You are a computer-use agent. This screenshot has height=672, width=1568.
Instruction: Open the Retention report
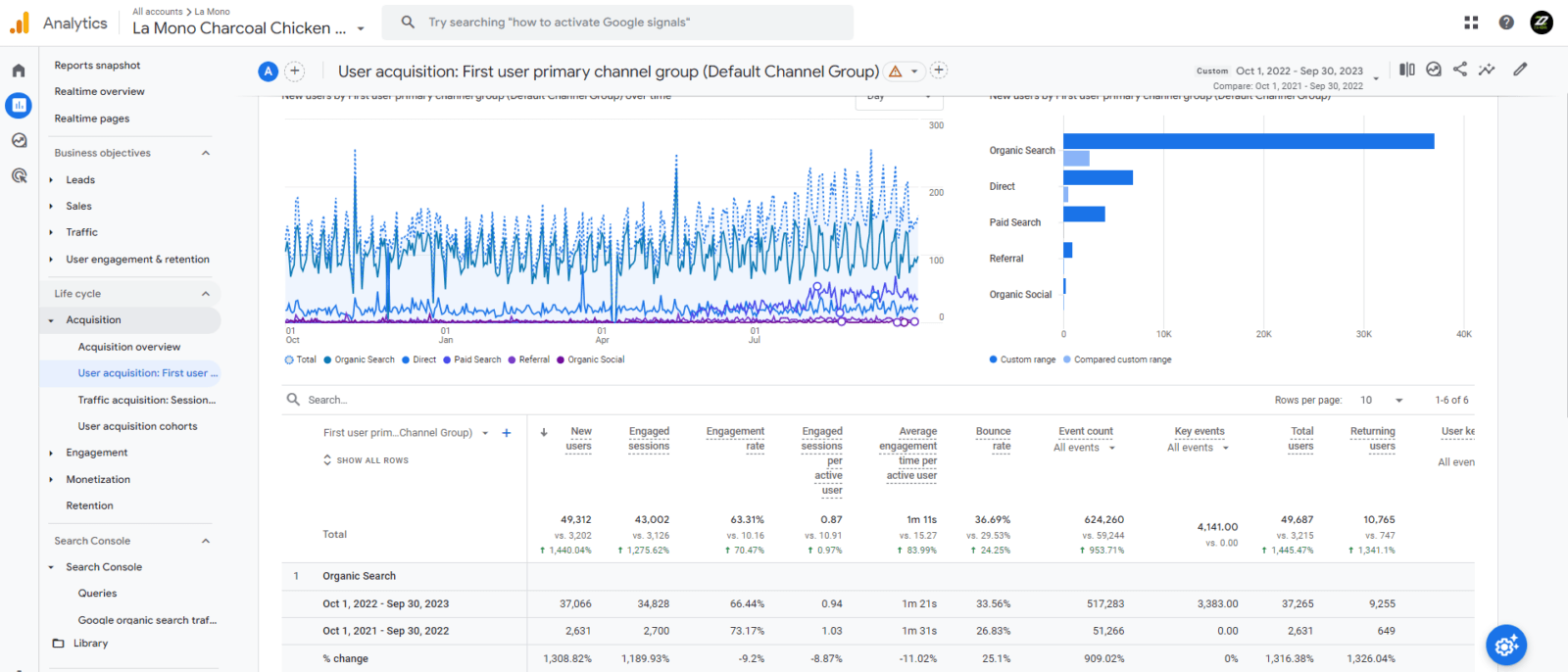click(89, 505)
